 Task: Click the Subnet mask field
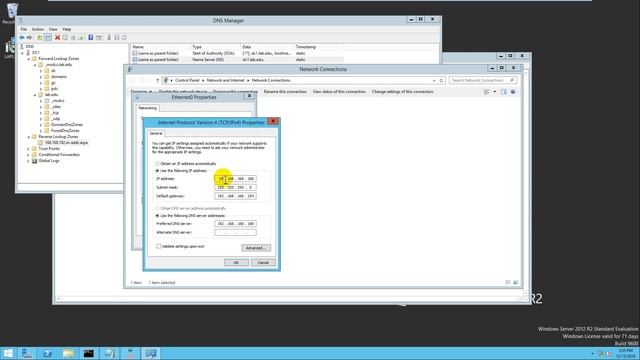[x=236, y=187]
